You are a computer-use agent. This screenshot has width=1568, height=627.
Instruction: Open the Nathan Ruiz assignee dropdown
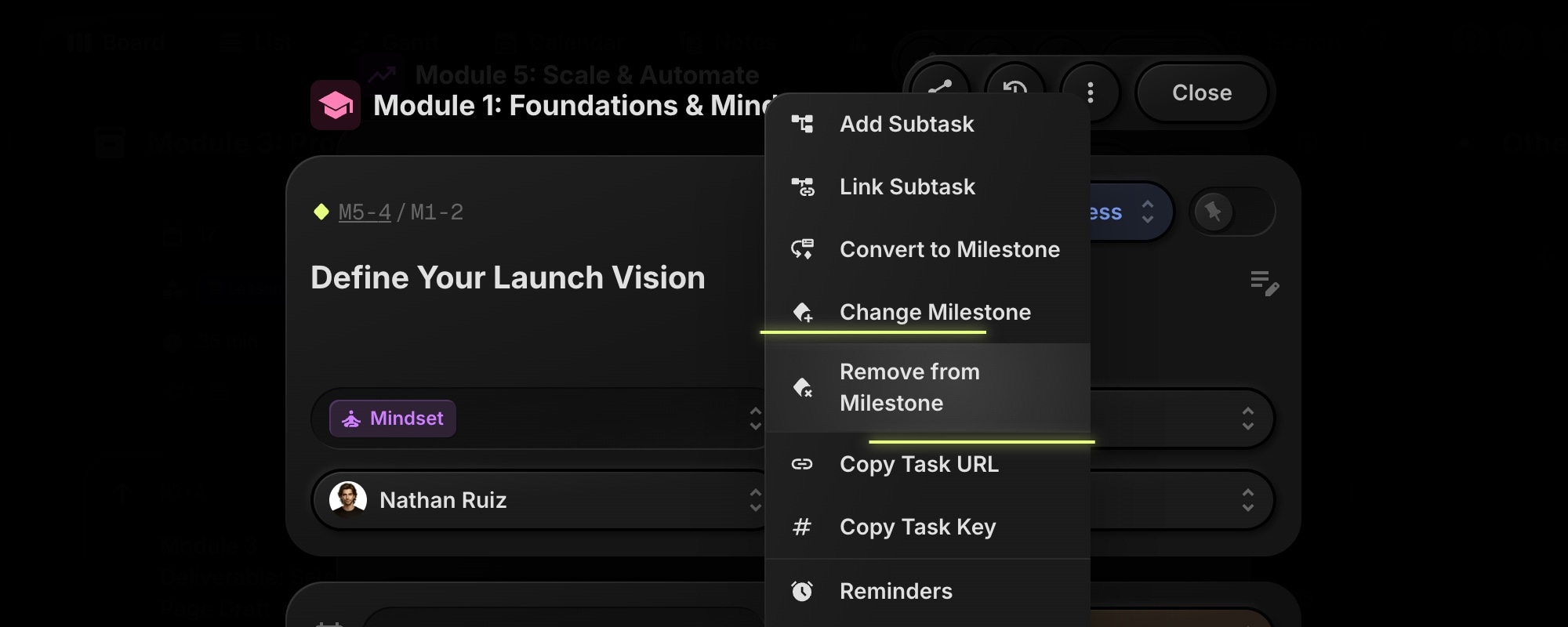pos(754,500)
